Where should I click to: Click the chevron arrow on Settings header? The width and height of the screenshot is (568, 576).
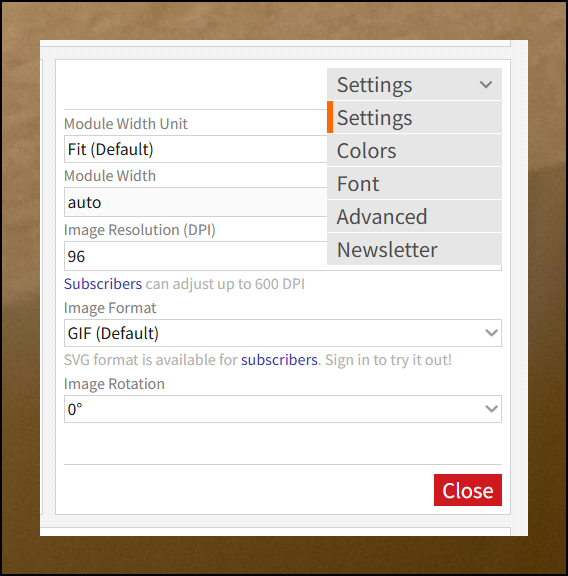486,85
